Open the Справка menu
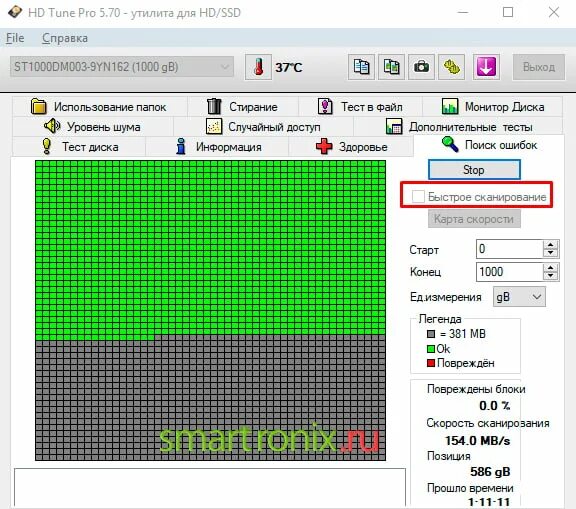 pyautogui.click(x=65, y=38)
